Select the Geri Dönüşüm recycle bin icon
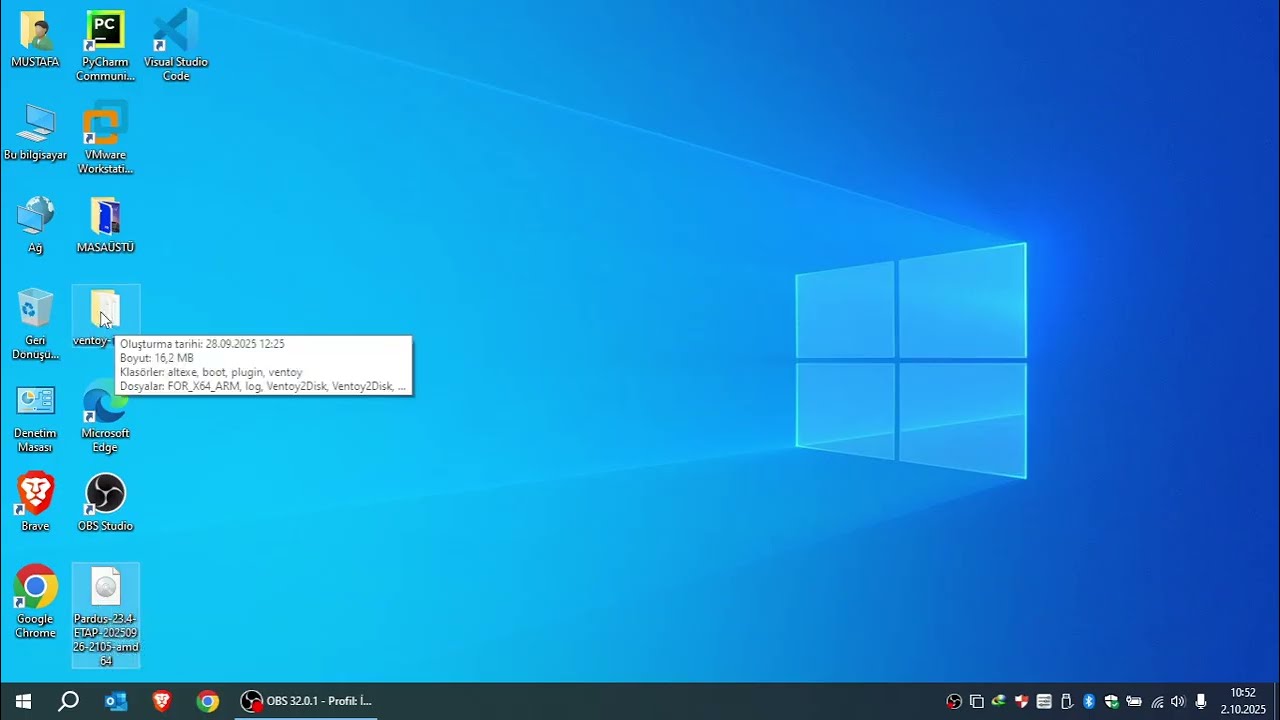Image resolution: width=1280 pixels, height=720 pixels. click(35, 324)
